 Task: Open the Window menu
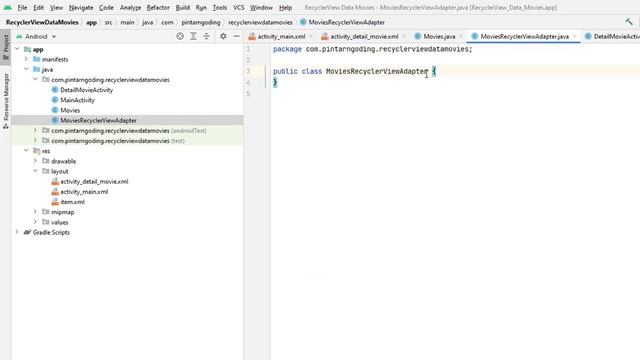[x=261, y=8]
